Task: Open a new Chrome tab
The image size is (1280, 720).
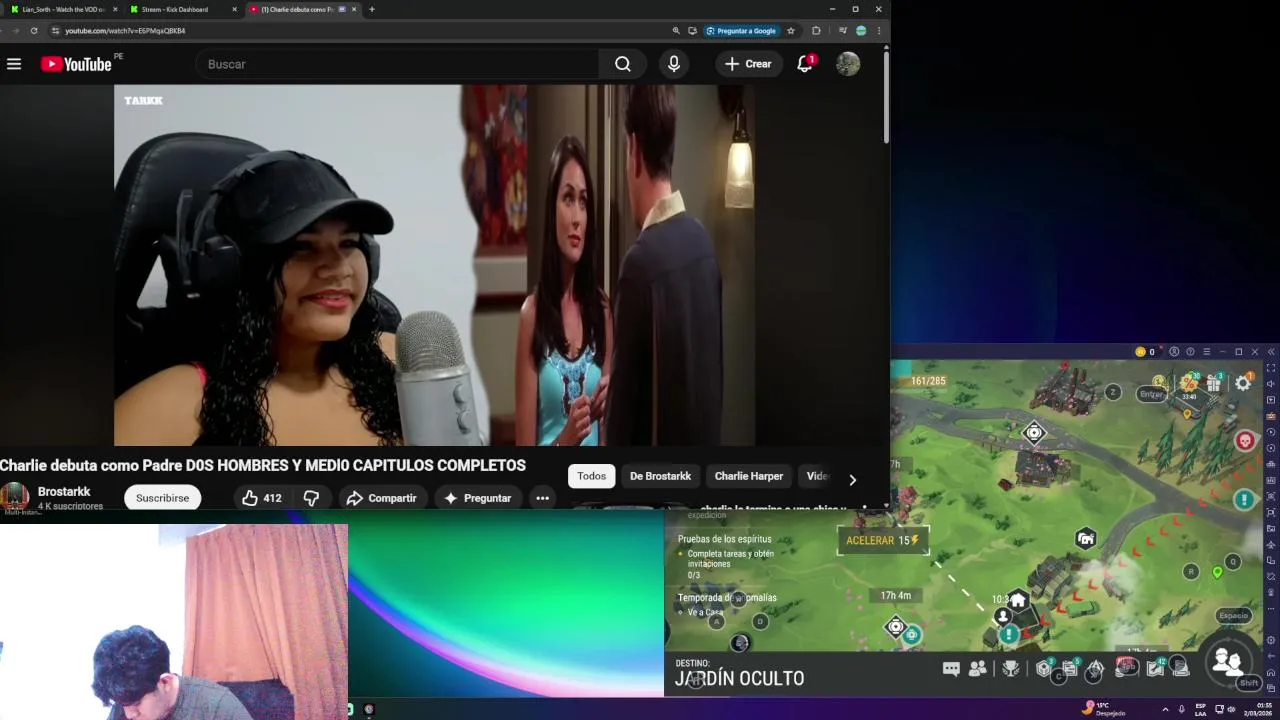Action: coord(372,9)
